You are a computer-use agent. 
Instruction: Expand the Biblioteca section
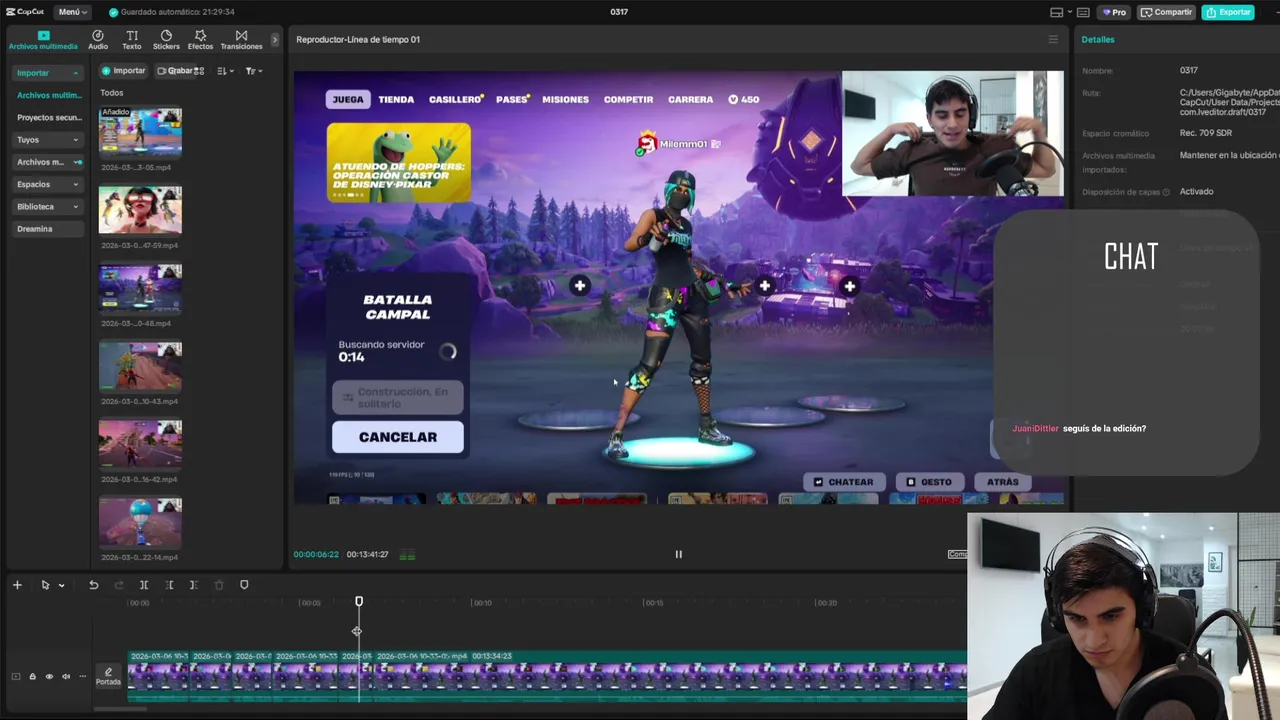tap(47, 206)
